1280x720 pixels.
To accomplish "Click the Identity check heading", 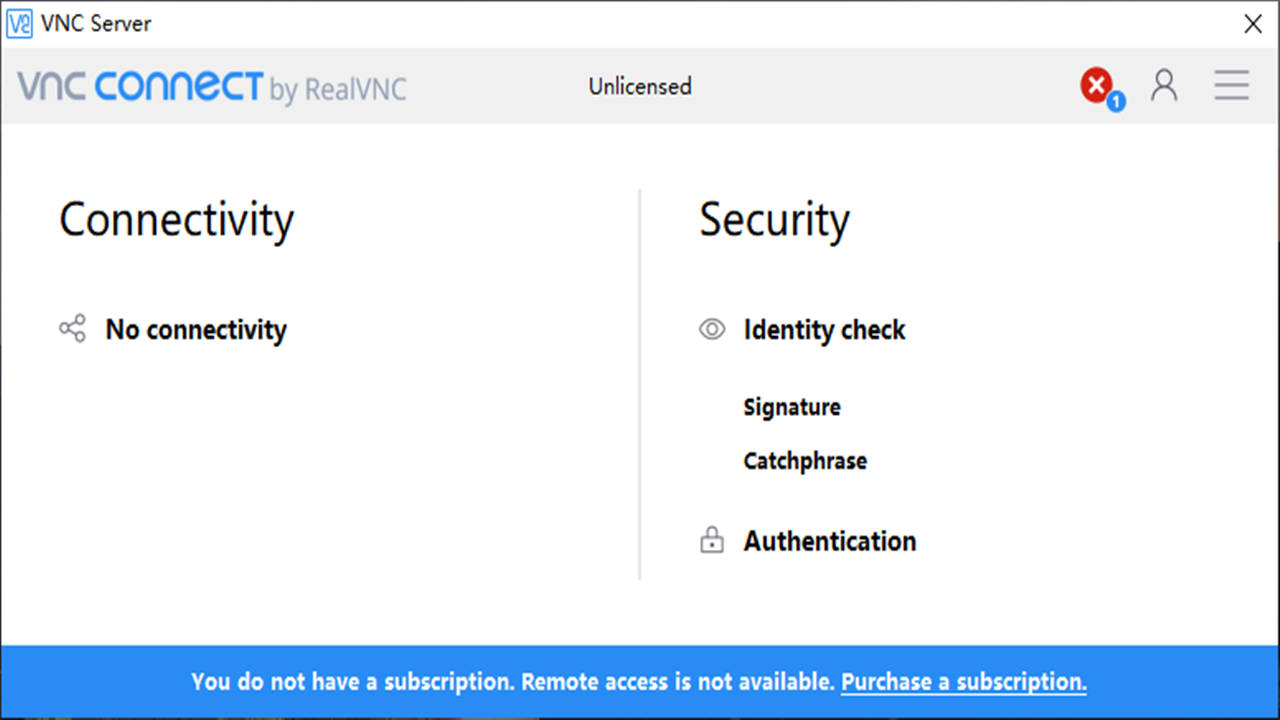I will coord(824,330).
